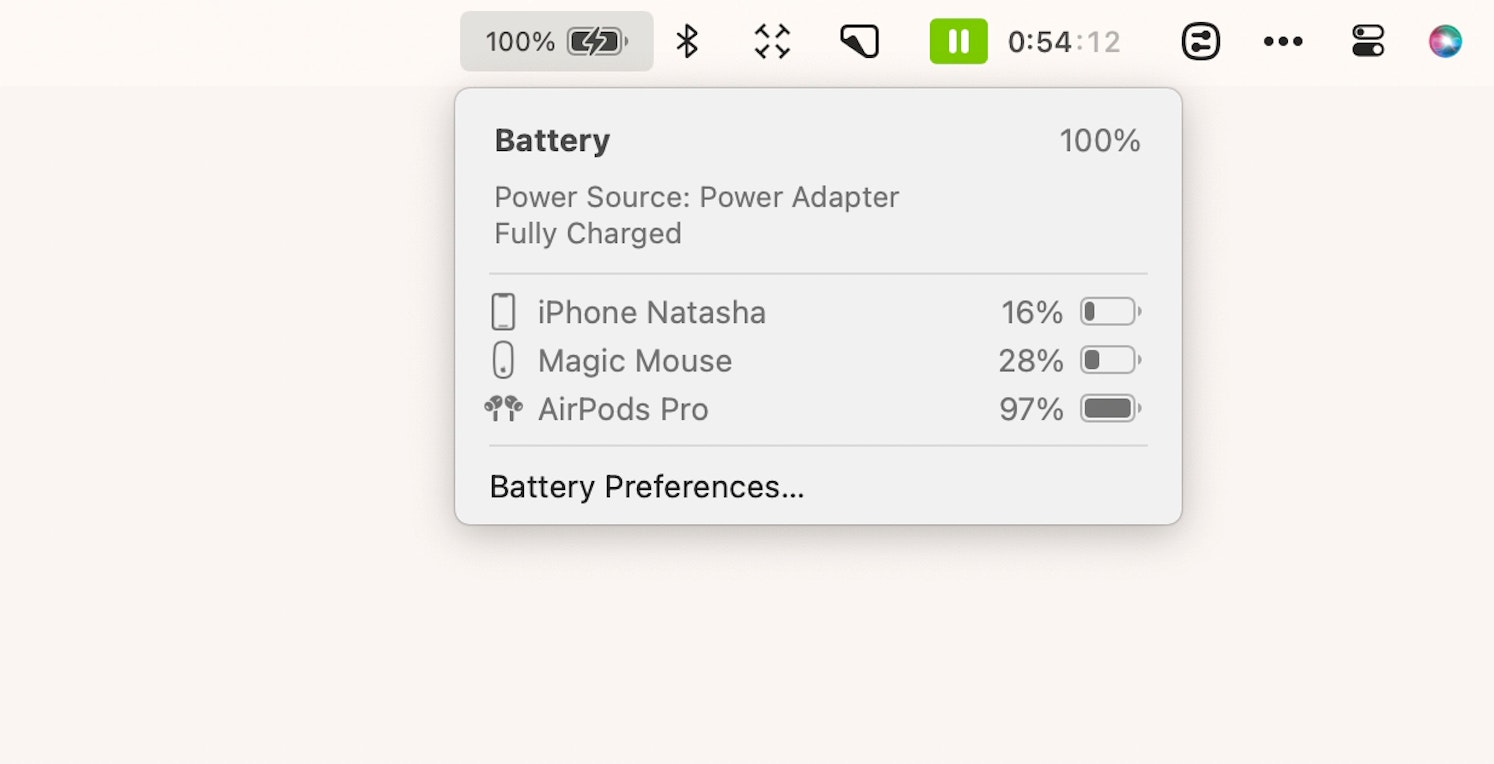
Task: Click the AirPods icon in the battery menu
Action: click(503, 408)
